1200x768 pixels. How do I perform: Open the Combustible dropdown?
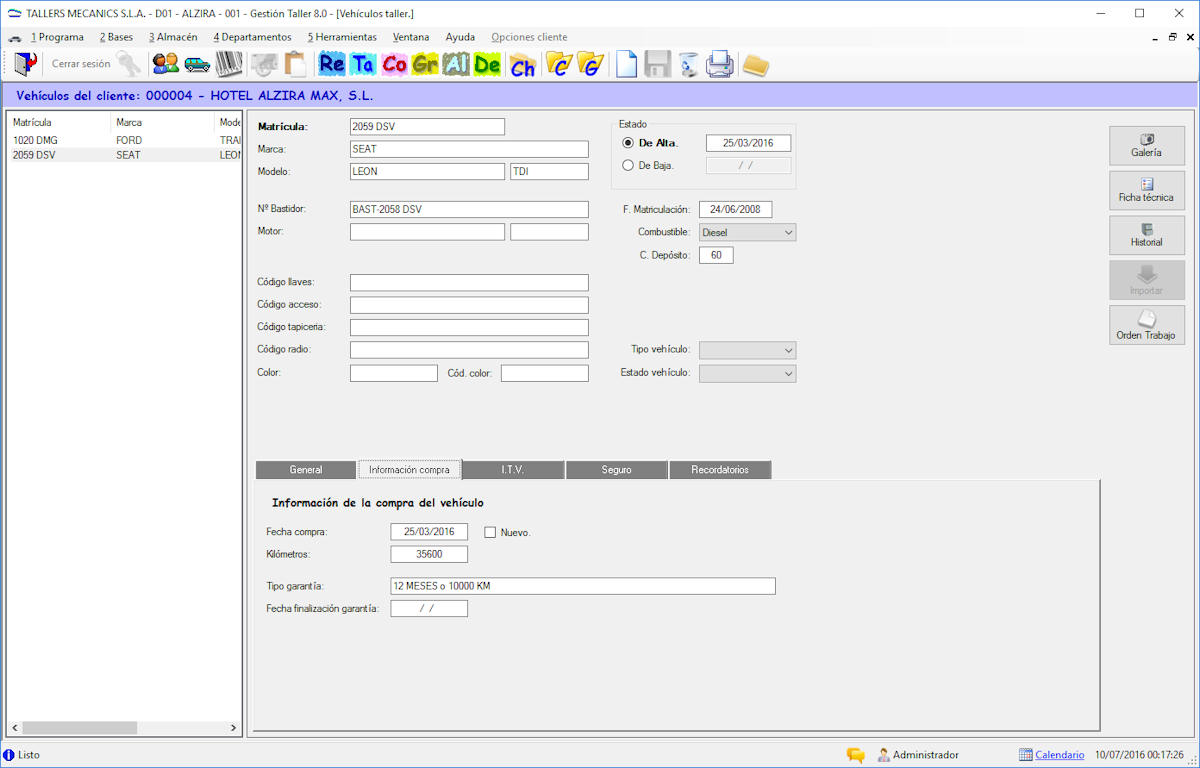(x=747, y=232)
